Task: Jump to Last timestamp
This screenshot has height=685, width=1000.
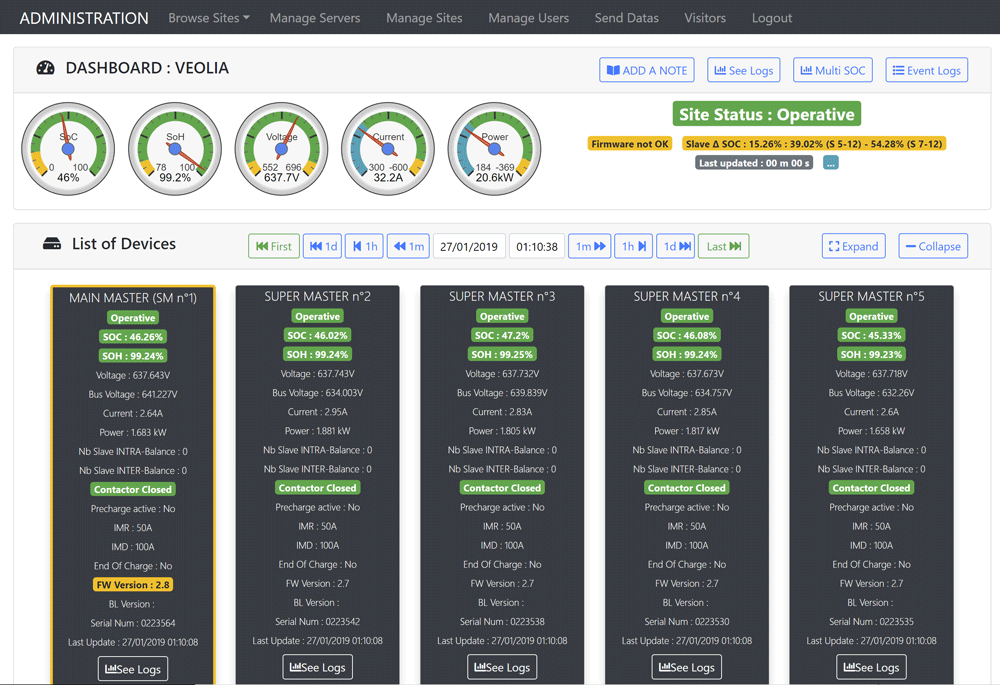Action: click(x=723, y=246)
